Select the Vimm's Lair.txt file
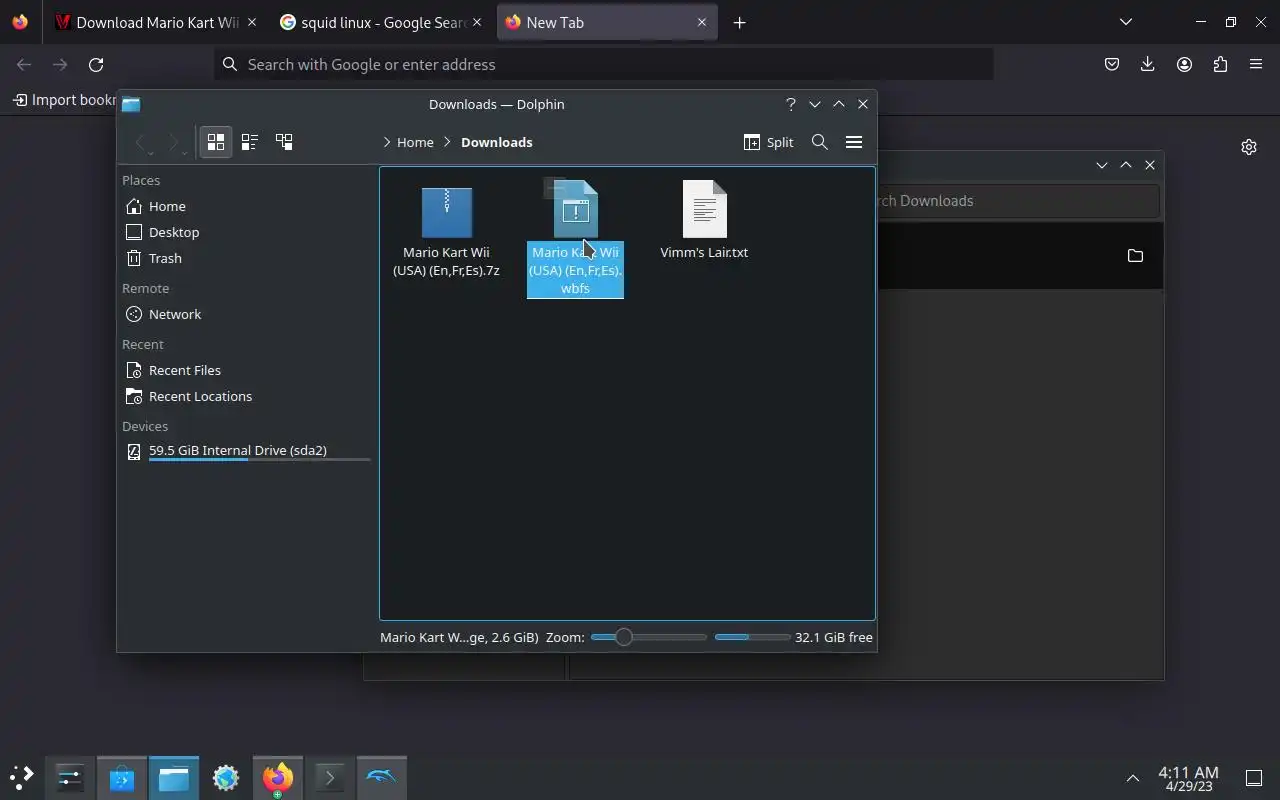This screenshot has width=1280, height=800. [x=704, y=221]
